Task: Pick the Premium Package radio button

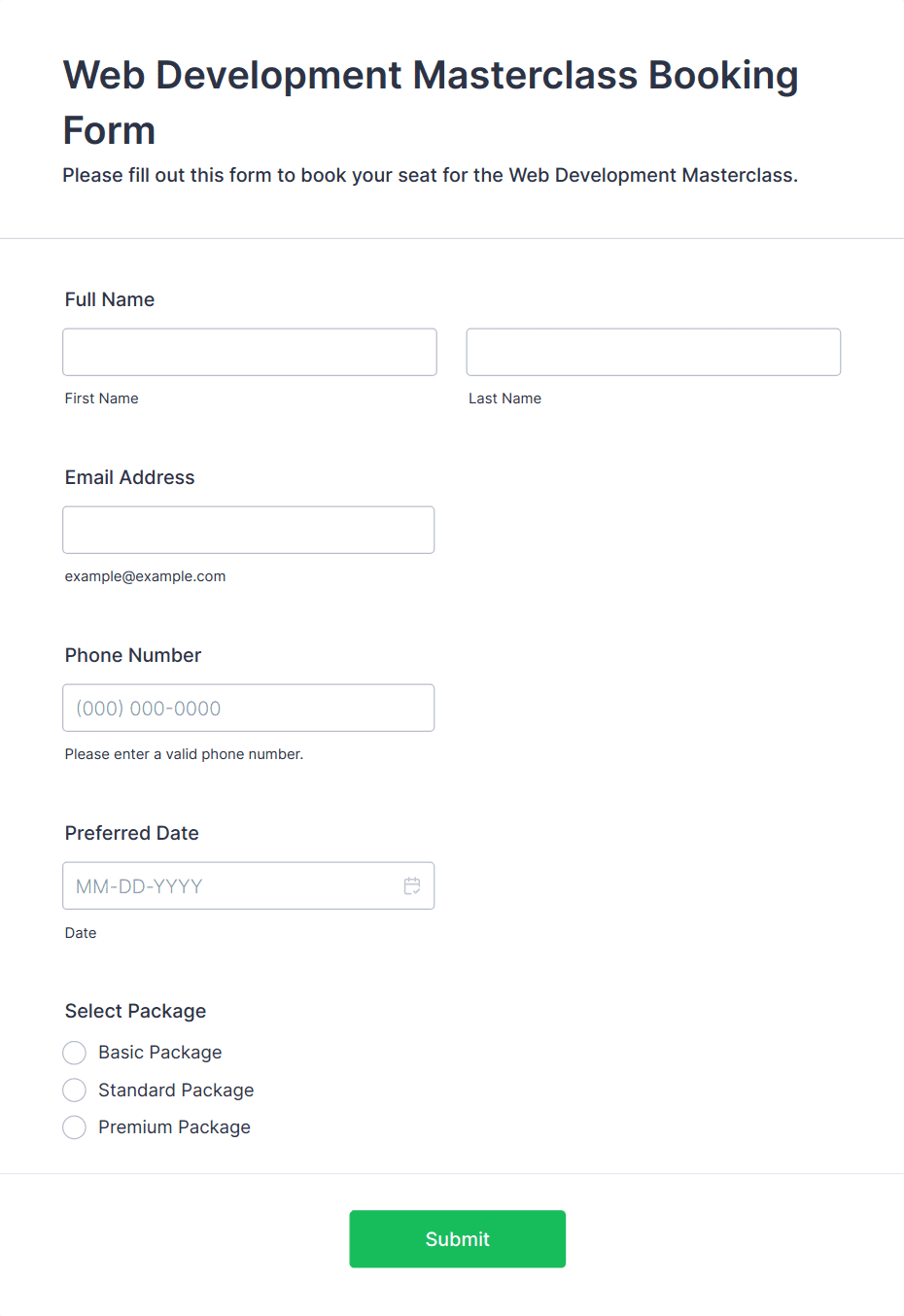Action: (x=74, y=1127)
